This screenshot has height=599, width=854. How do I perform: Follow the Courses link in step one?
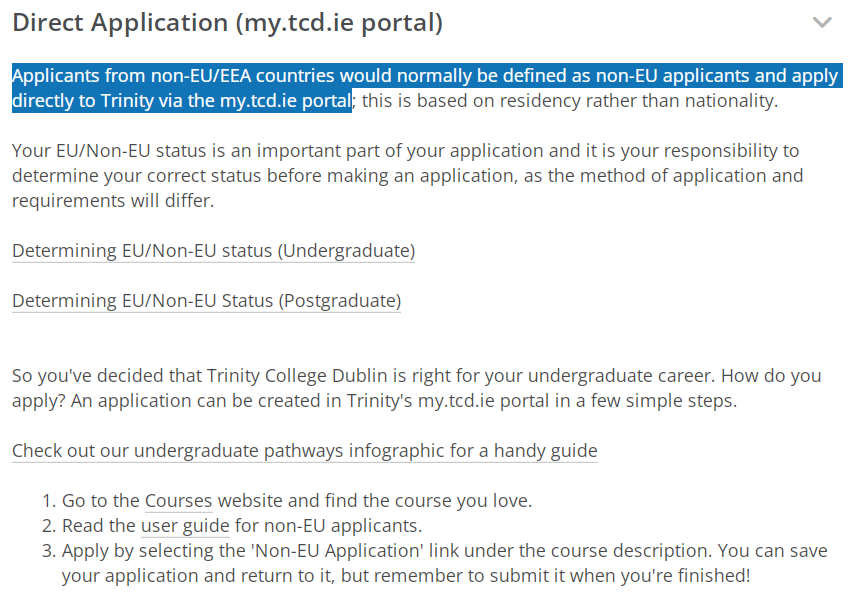(178, 501)
